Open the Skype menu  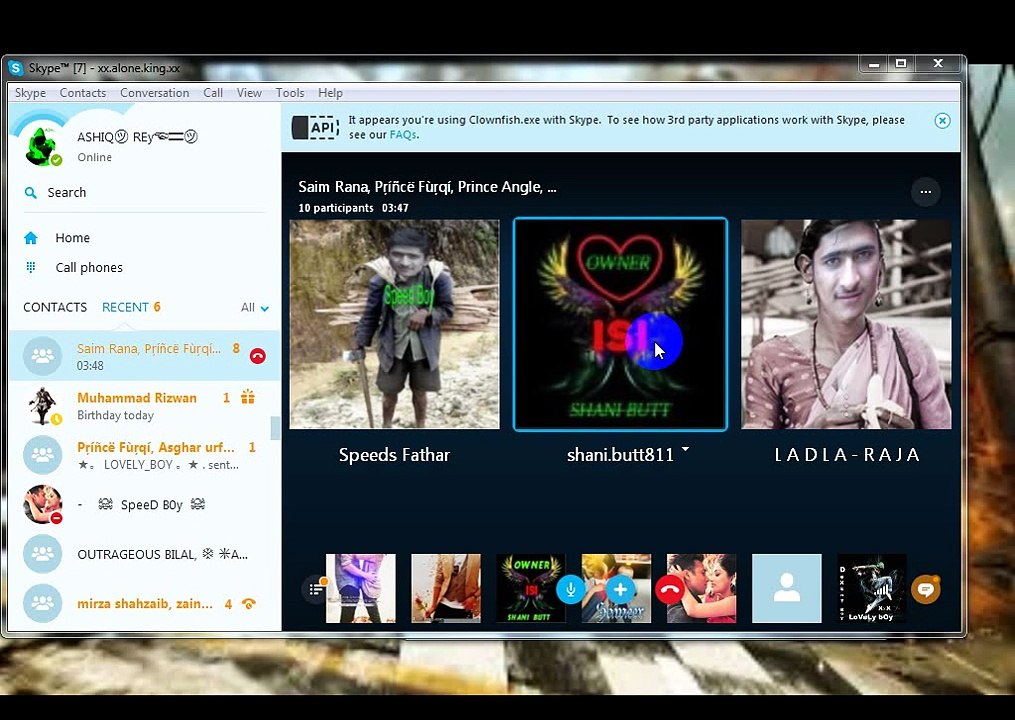30,93
